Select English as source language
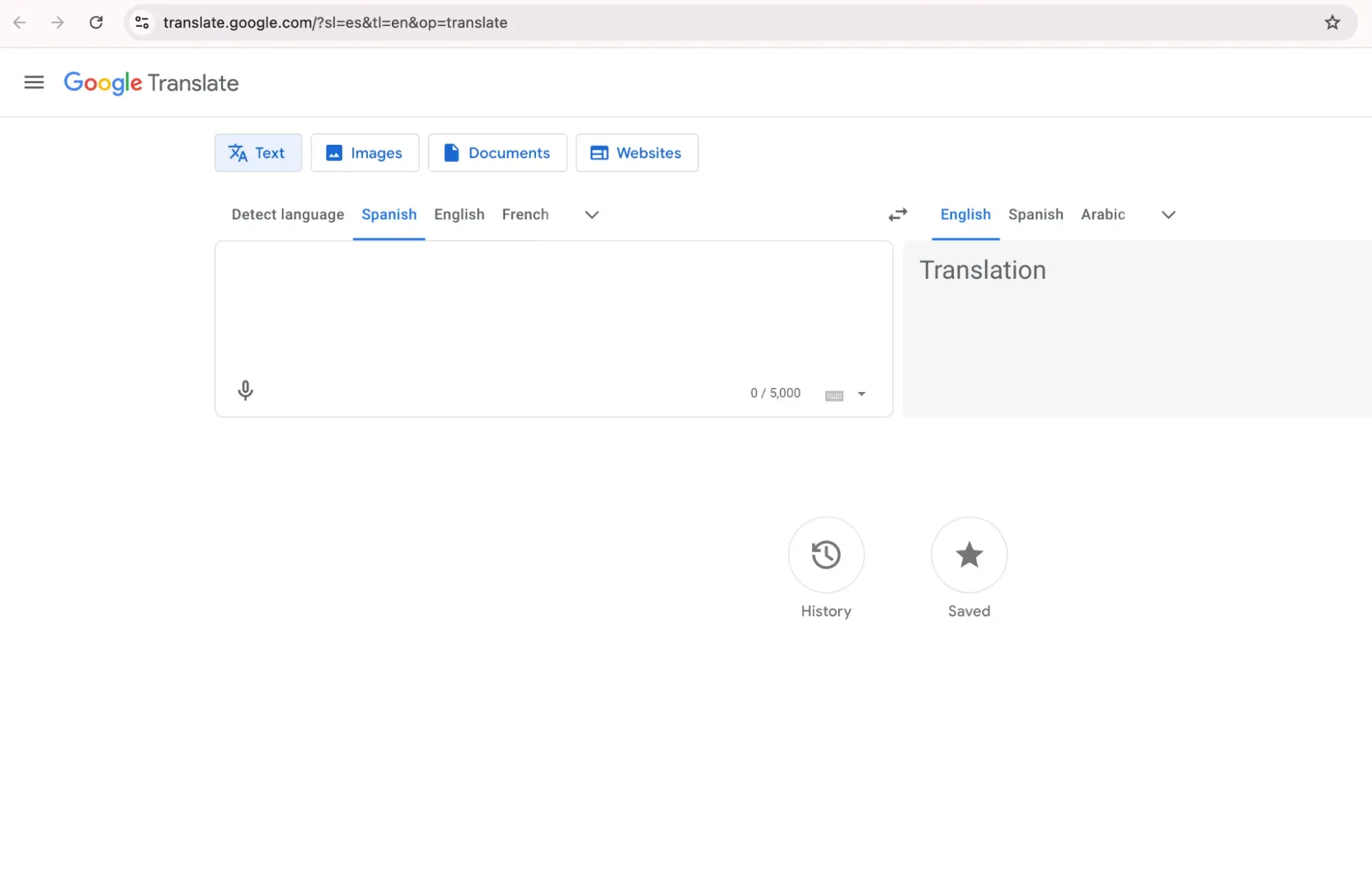Screen dimensions: 1372x876 tap(459, 214)
